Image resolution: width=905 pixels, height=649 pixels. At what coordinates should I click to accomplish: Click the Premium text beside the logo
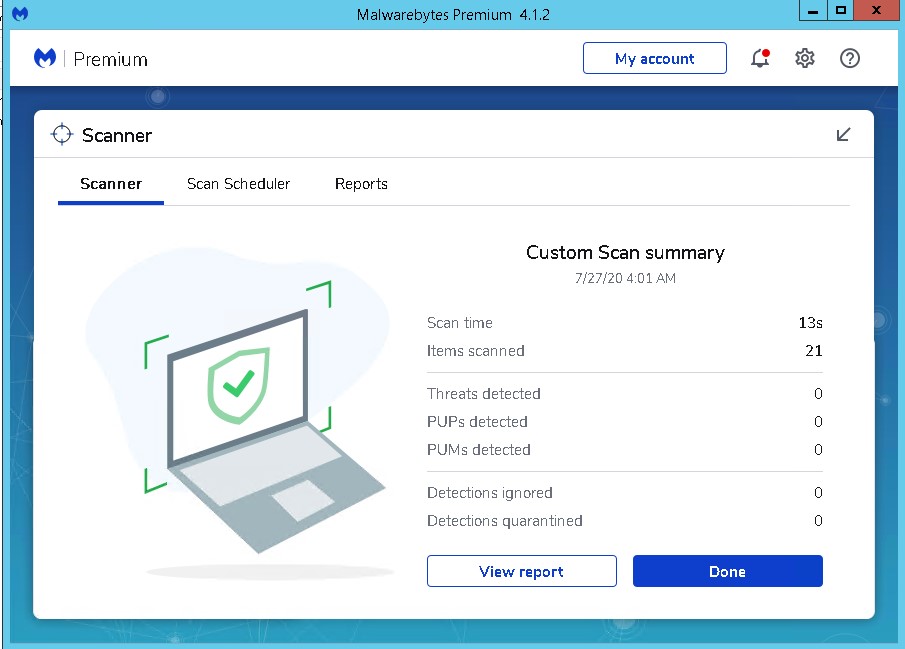point(110,59)
